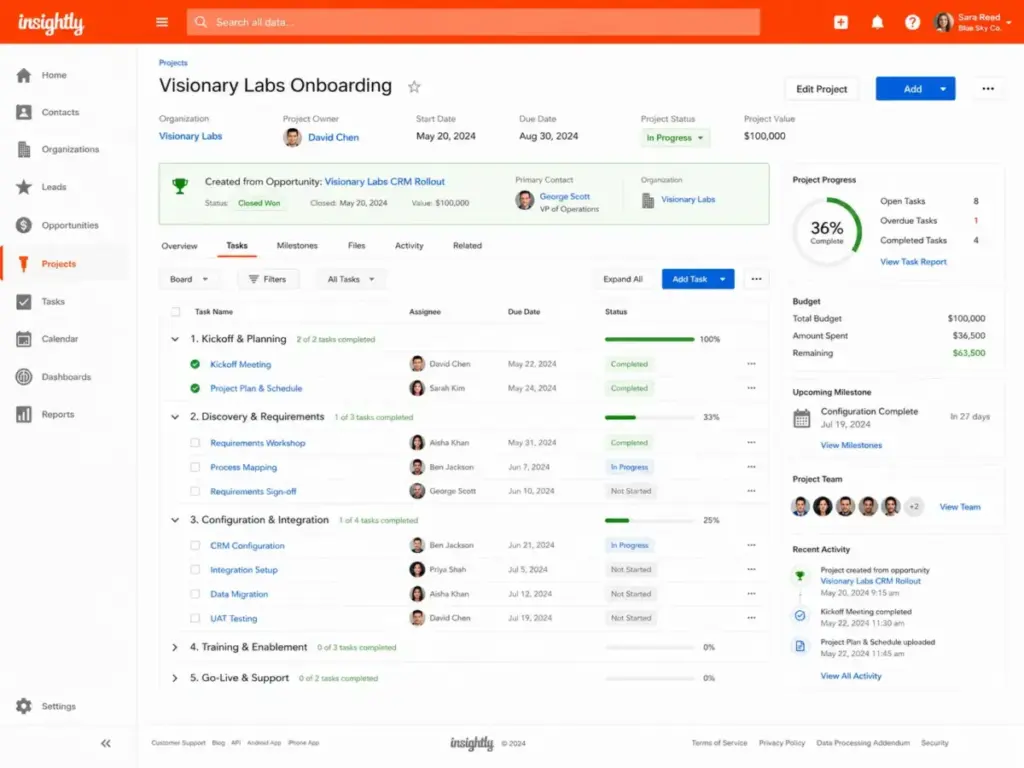1024x768 pixels.
Task: Check the Data Migration checkbox
Action: [195, 594]
